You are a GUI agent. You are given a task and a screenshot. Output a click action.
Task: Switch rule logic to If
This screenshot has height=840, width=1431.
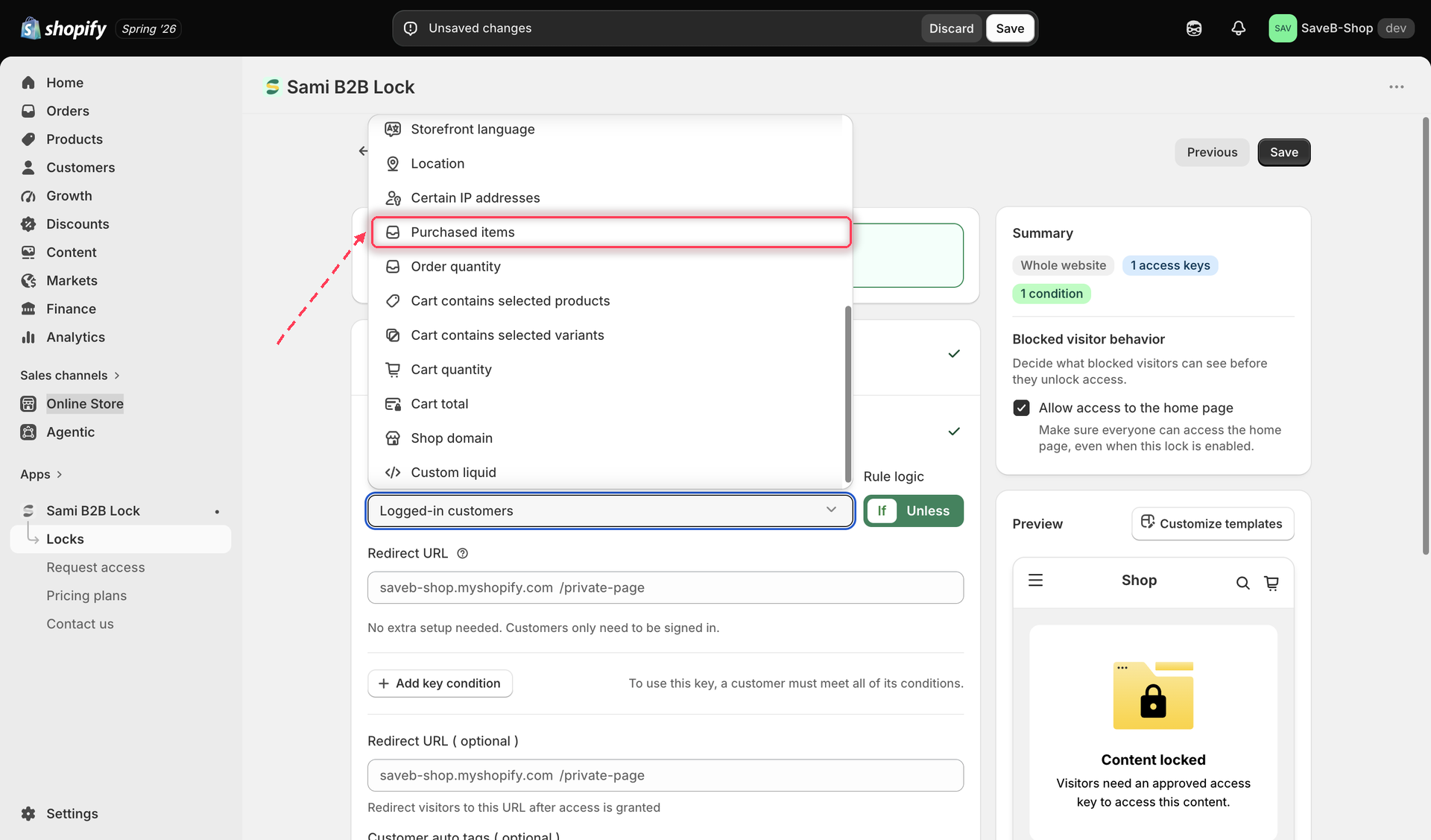pyautogui.click(x=882, y=511)
